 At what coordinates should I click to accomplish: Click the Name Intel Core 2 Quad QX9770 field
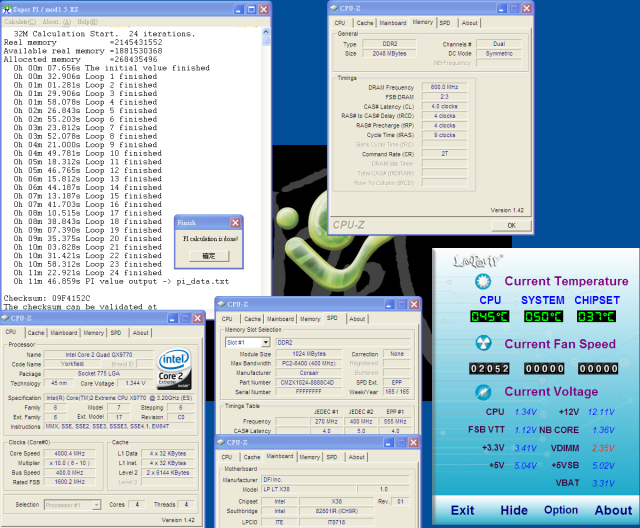98,355
